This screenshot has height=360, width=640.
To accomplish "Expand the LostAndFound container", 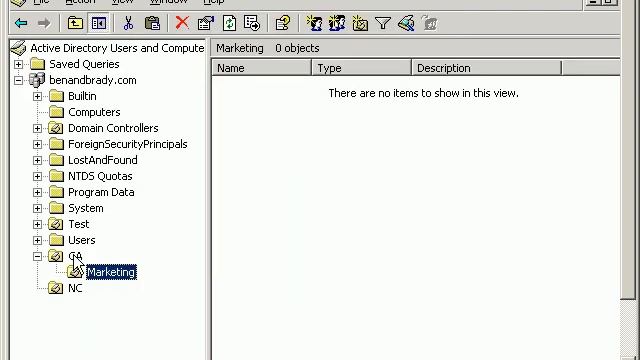I will click(38, 160).
